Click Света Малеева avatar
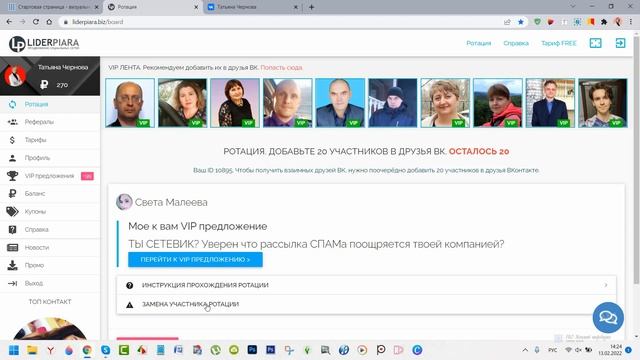The height and width of the screenshot is (360, 640). (124, 202)
